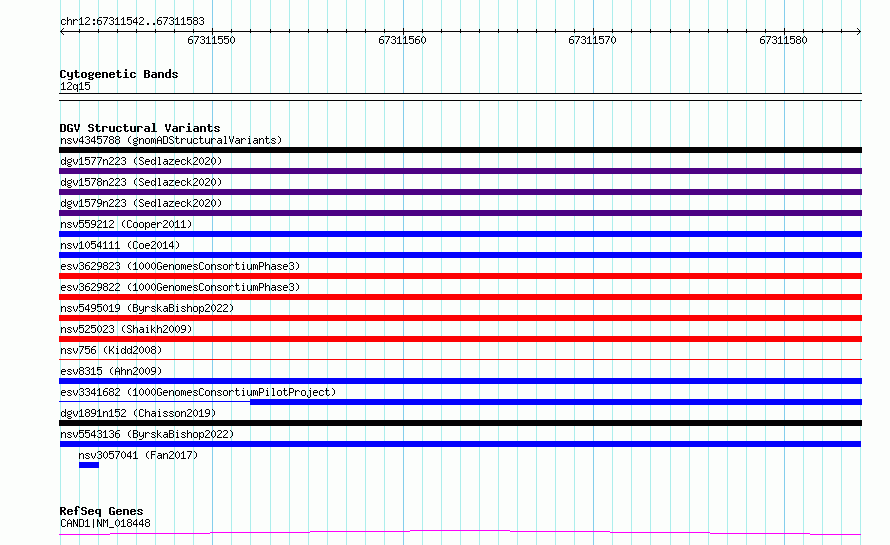Click the chr12:67311542..67311583 region label
The height and width of the screenshot is (545, 890).
click(132, 22)
